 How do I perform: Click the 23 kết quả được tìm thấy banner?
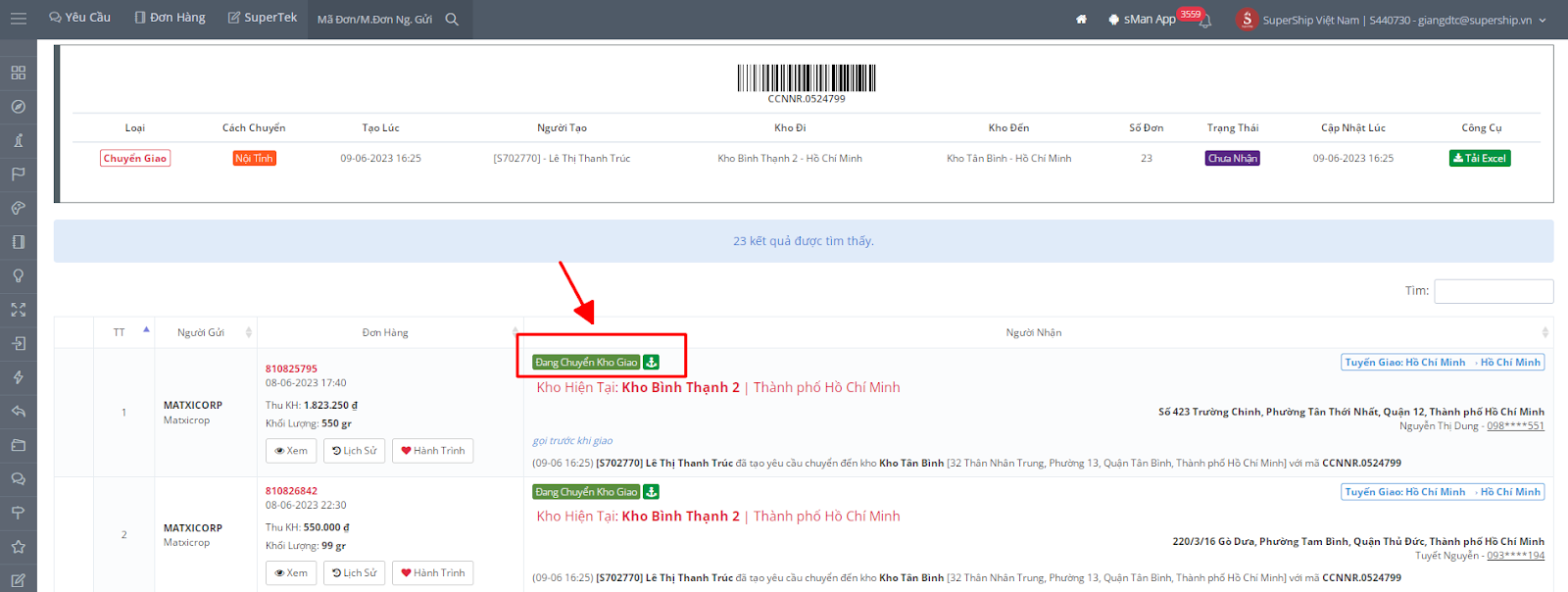(804, 241)
